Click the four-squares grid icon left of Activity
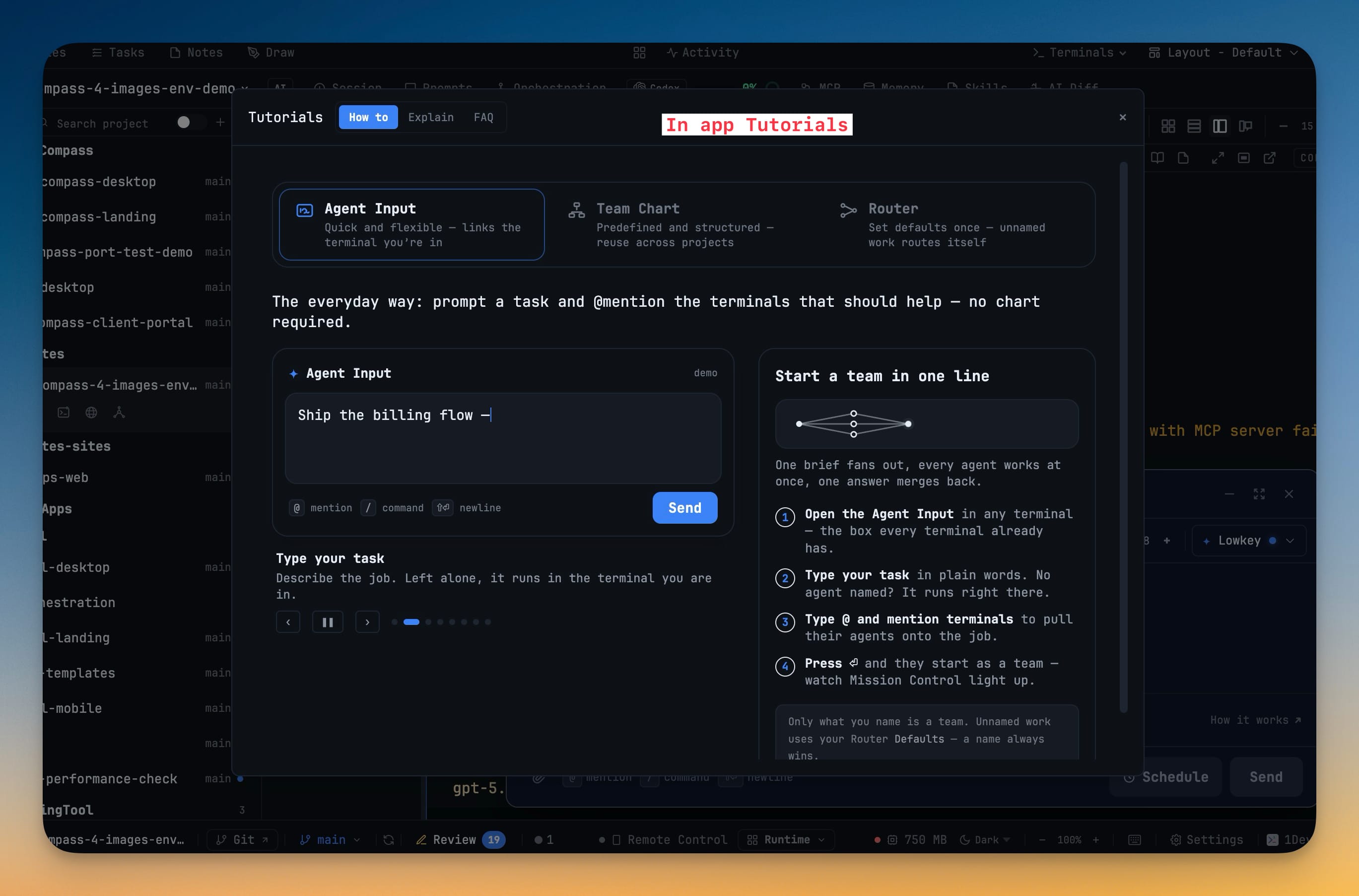 (639, 53)
